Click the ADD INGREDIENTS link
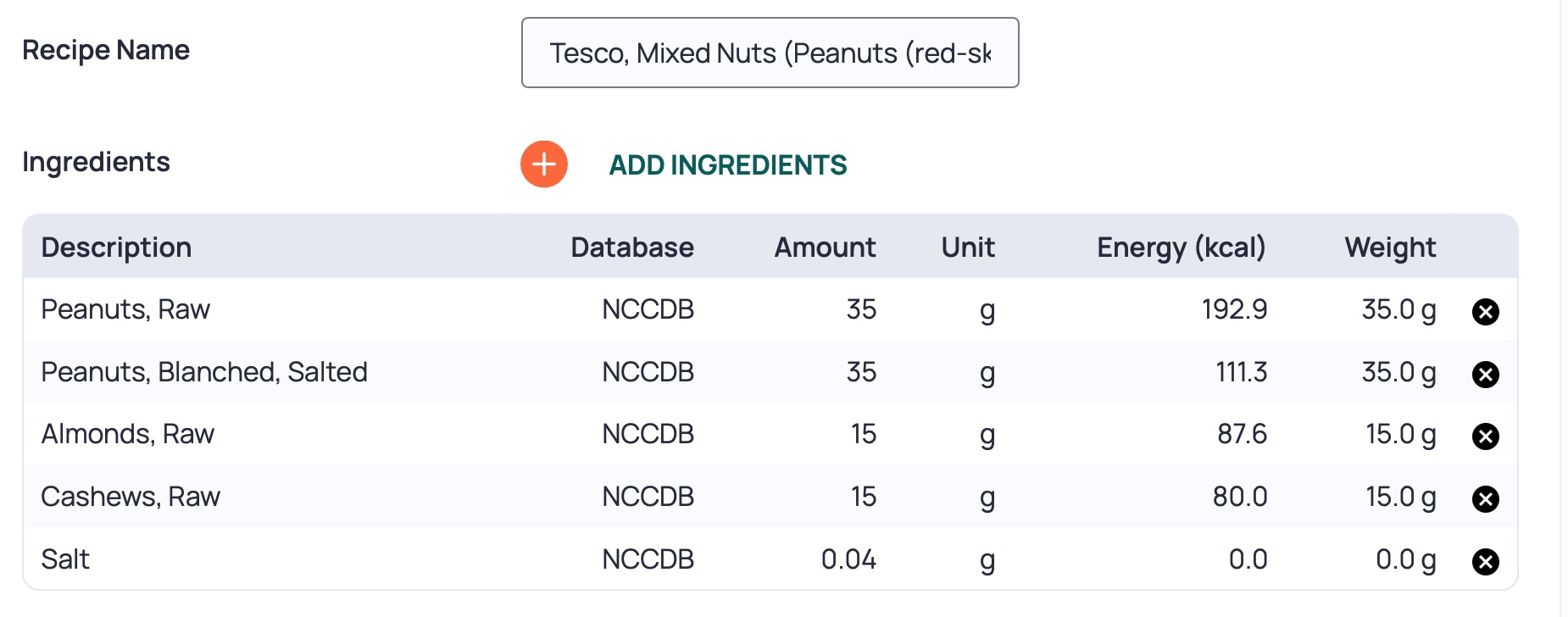Image resolution: width=1568 pixels, height=617 pixels. pyautogui.click(x=727, y=164)
